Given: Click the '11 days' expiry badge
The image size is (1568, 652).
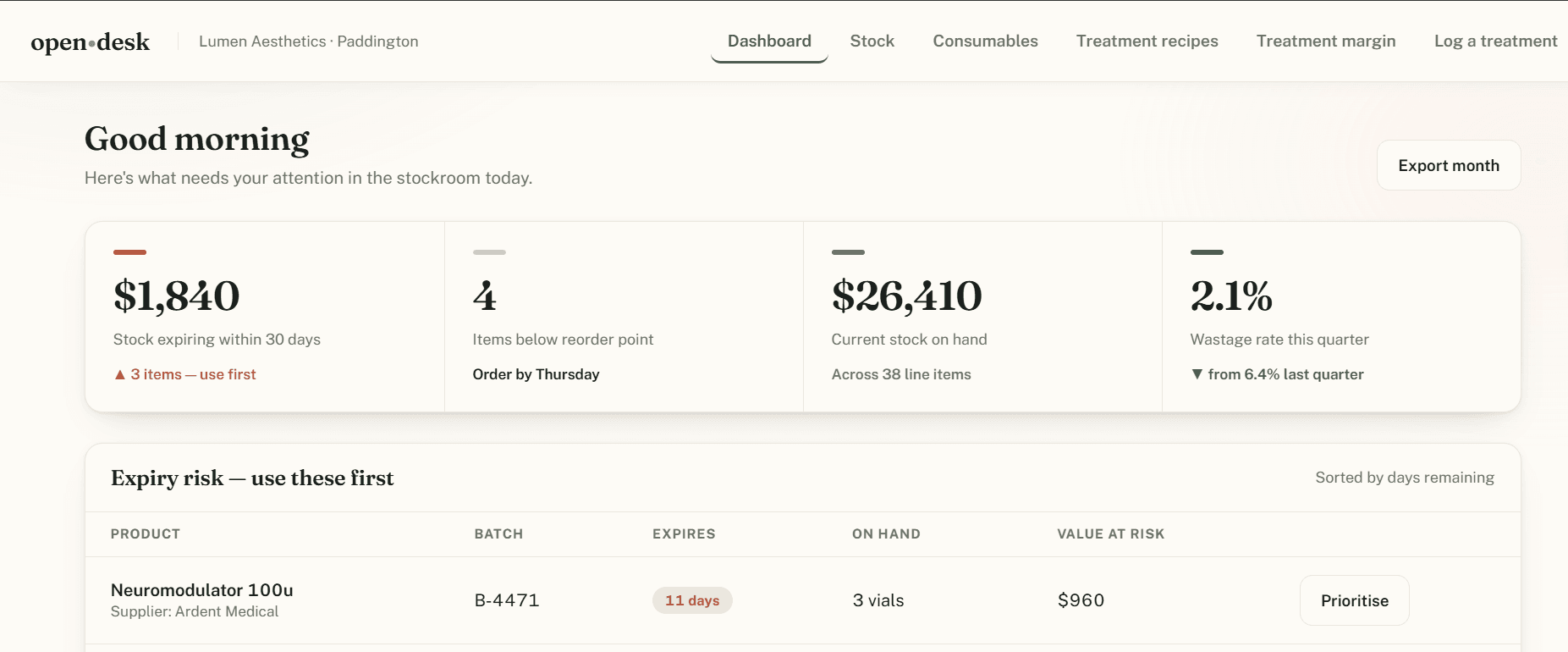Looking at the screenshot, I should [692, 600].
